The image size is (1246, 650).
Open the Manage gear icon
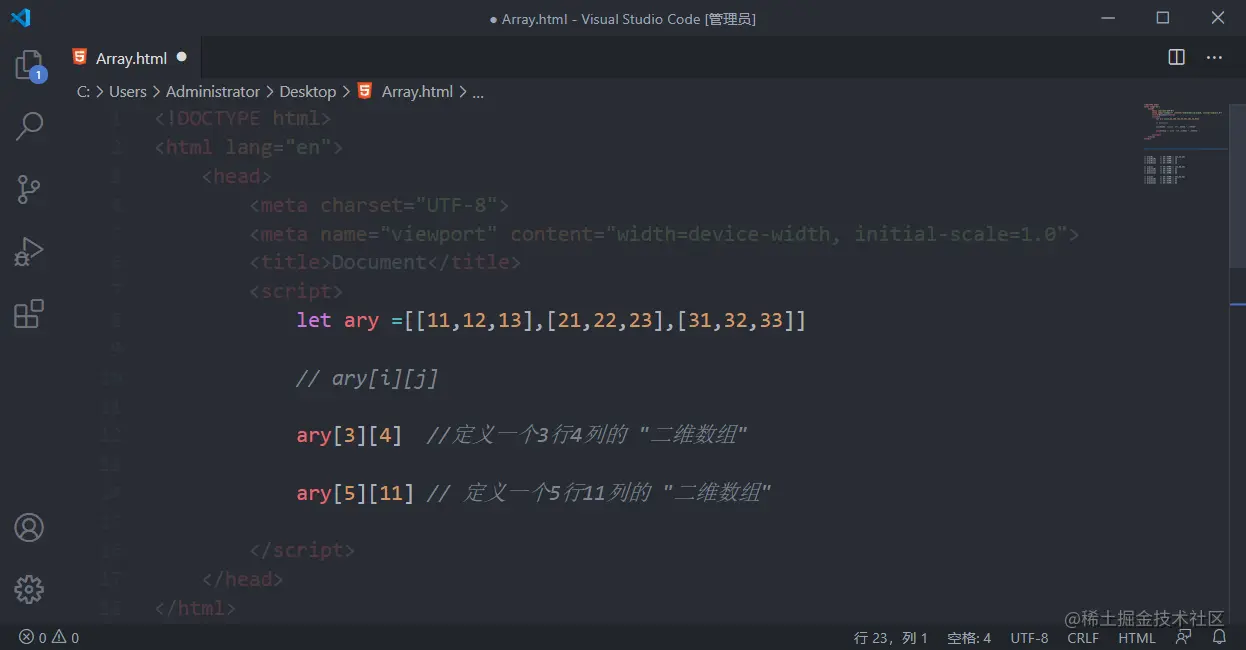pyautogui.click(x=28, y=589)
